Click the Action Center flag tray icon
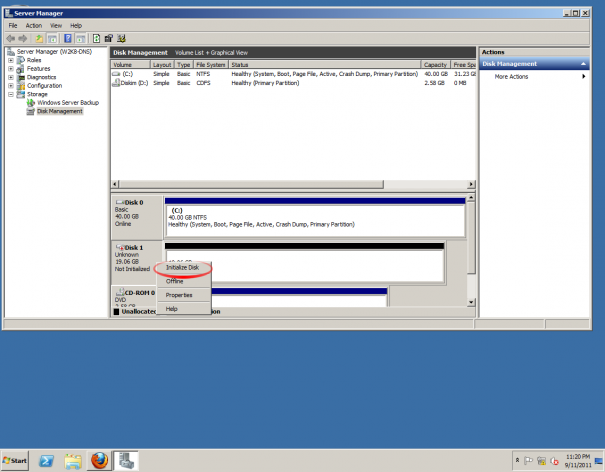 (528, 460)
